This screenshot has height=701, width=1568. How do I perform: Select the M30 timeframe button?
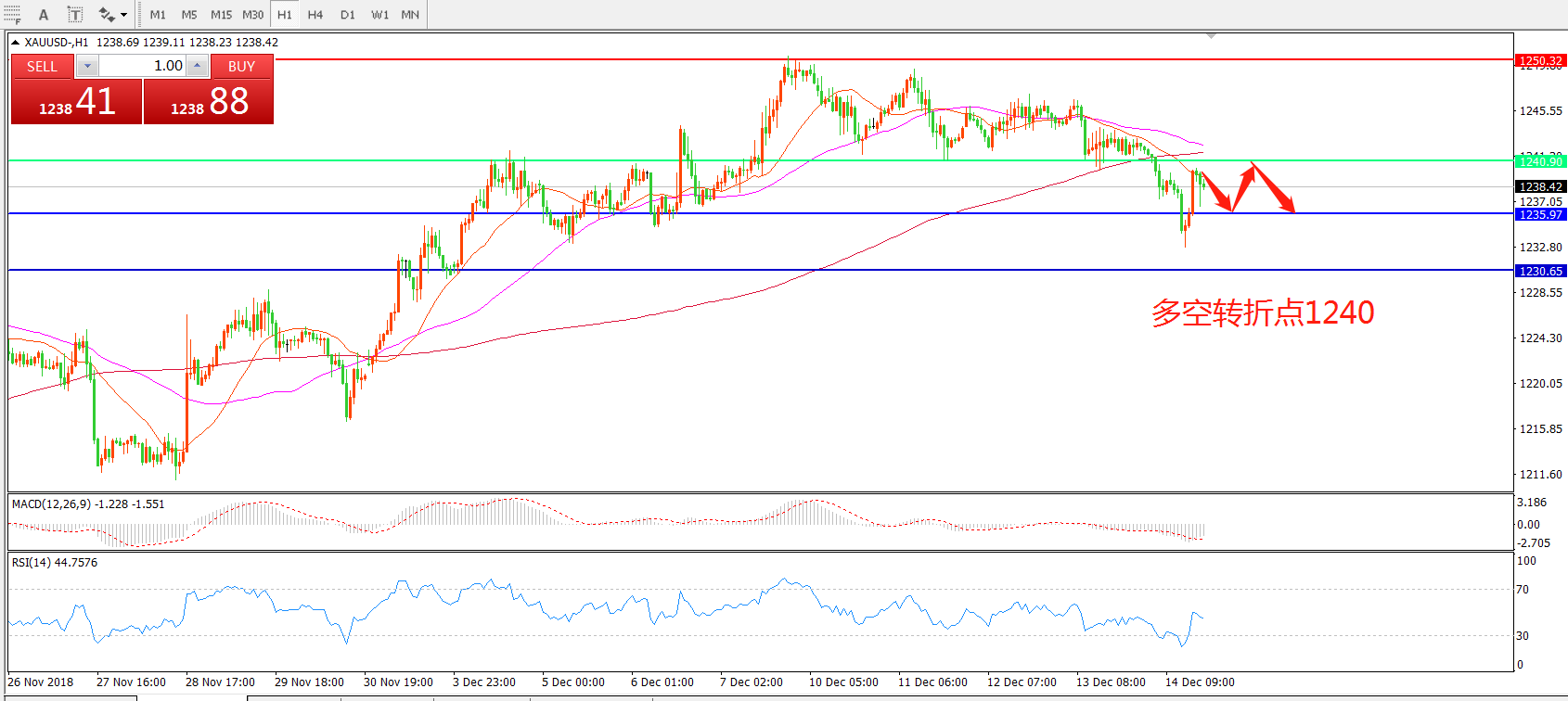point(252,15)
